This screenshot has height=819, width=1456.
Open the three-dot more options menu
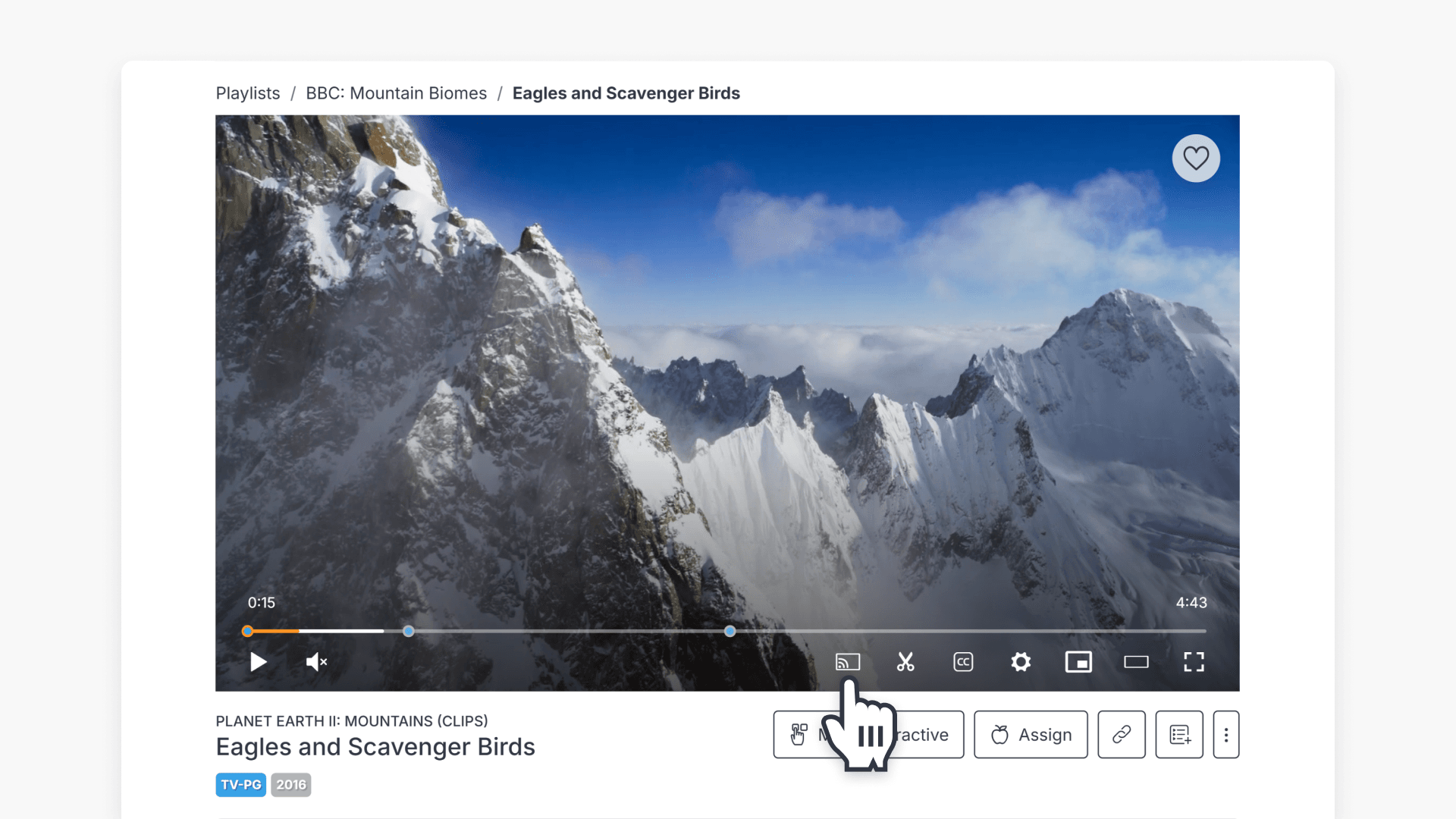coord(1225,734)
